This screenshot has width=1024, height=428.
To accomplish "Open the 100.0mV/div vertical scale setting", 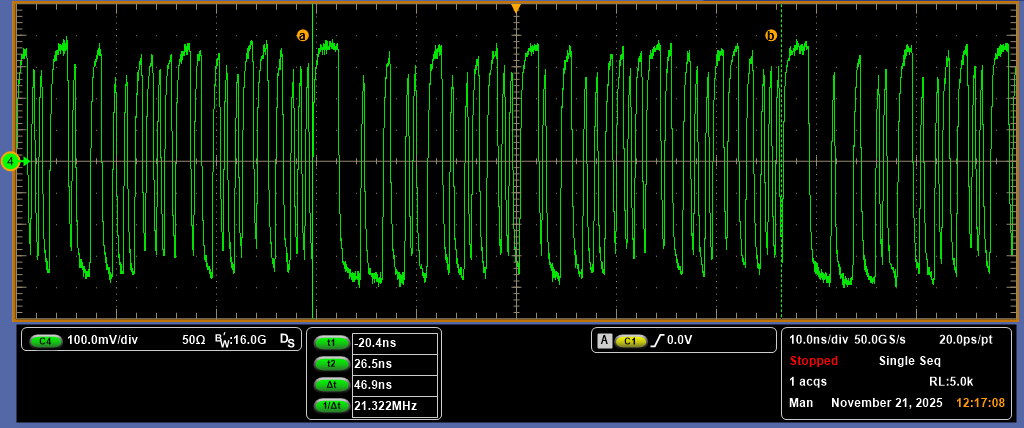I will pos(102,340).
